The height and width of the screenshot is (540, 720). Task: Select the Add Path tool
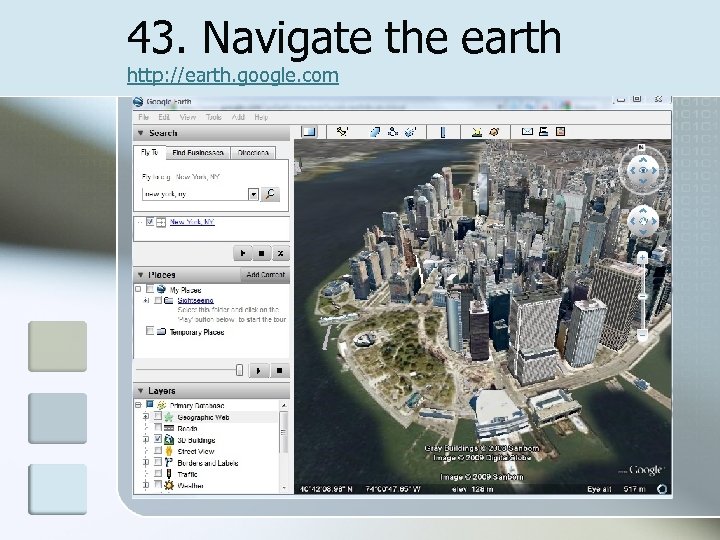pos(393,132)
